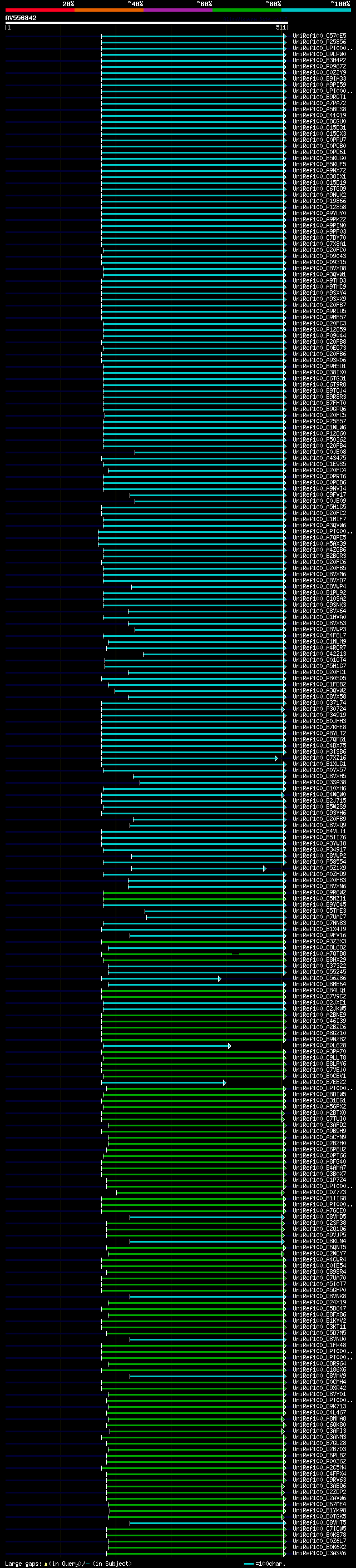Select the UniRef100_P12858 label
Image resolution: width=356 pixels, height=1568 pixels.
(319, 207)
